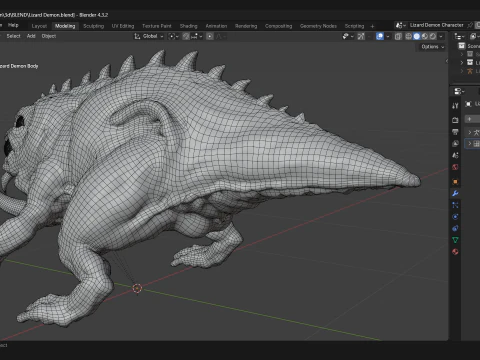Screen dimensions: 480x360
Task: Open outliner editor type dropdown
Action: click(460, 36)
